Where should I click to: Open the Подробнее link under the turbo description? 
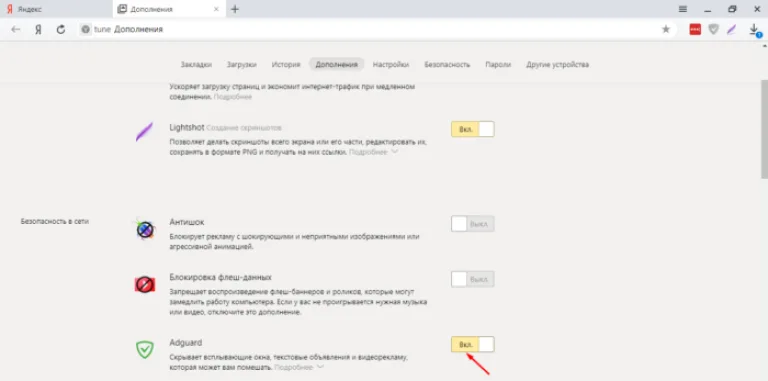233,97
